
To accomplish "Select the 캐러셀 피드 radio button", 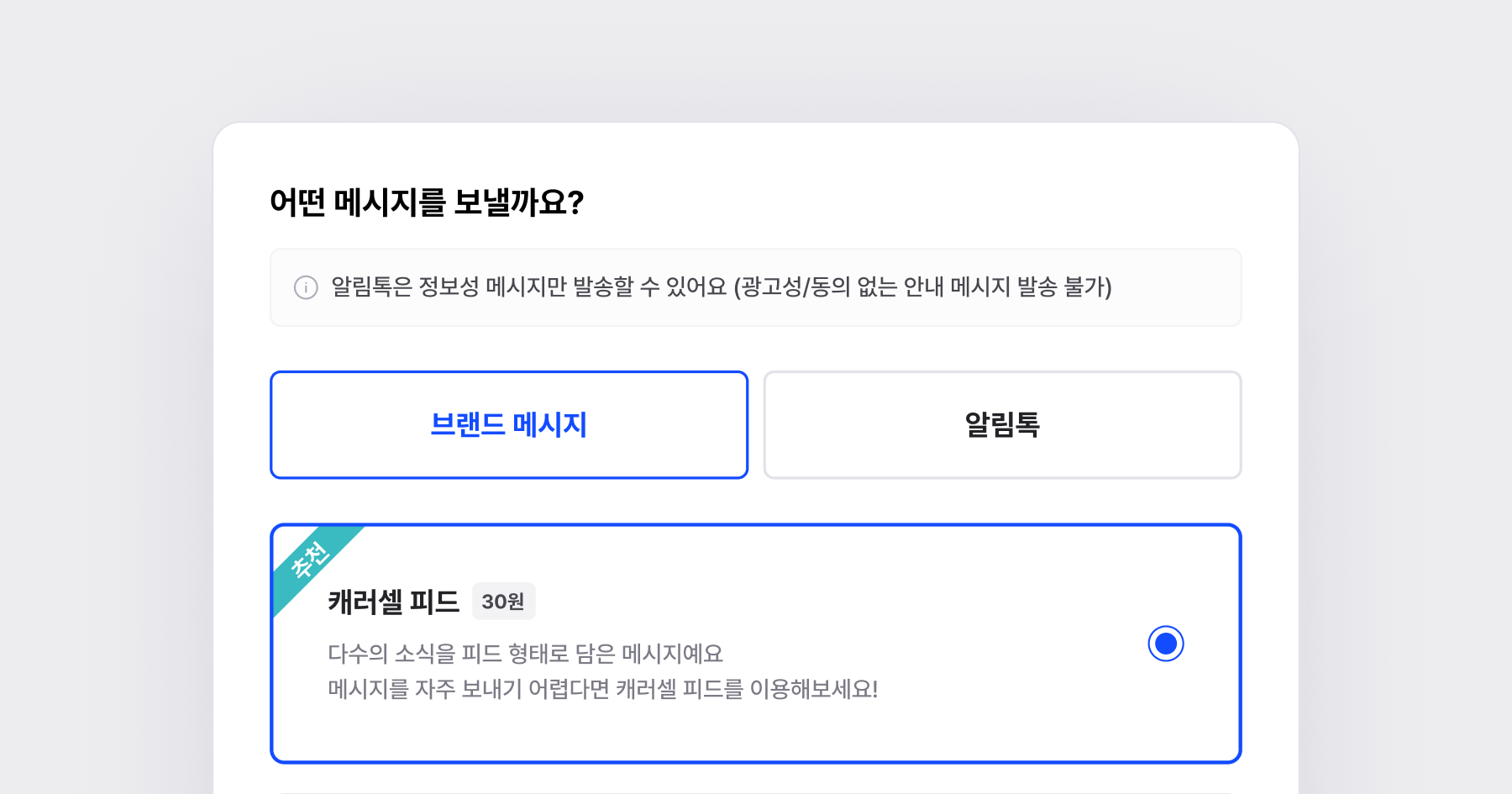I will [1165, 644].
